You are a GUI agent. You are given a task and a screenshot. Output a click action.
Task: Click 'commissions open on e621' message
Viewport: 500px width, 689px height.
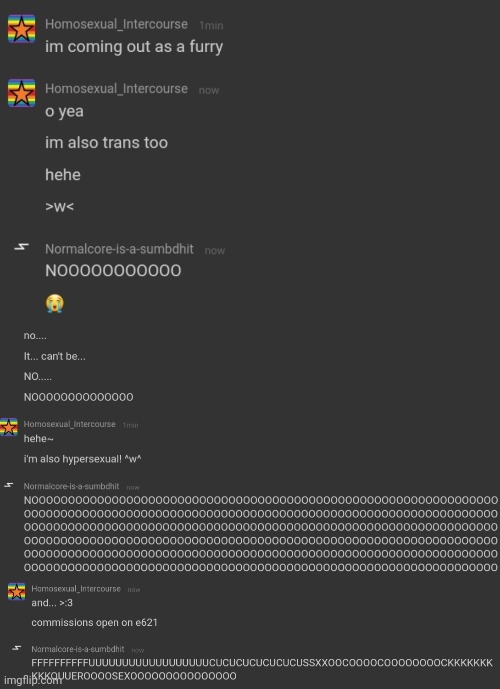[x=94, y=623]
